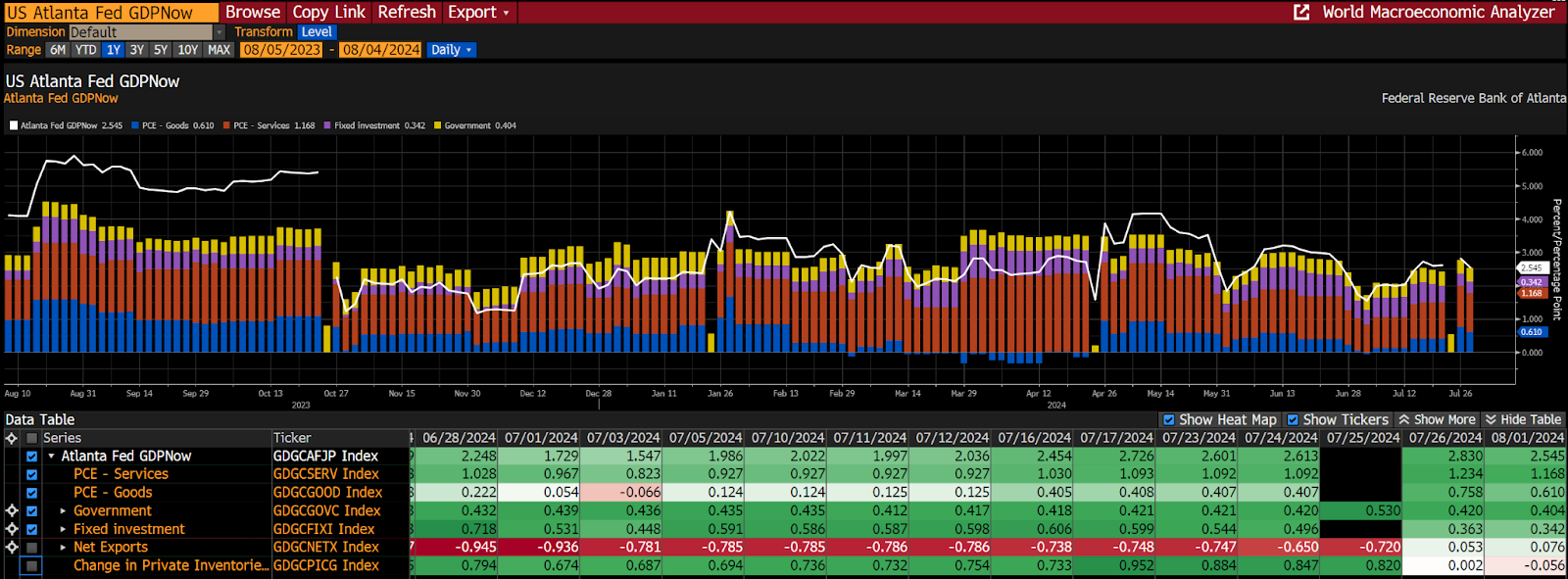The width and height of the screenshot is (1568, 579).
Task: Expand the Fixed investment row
Action: pos(64,529)
